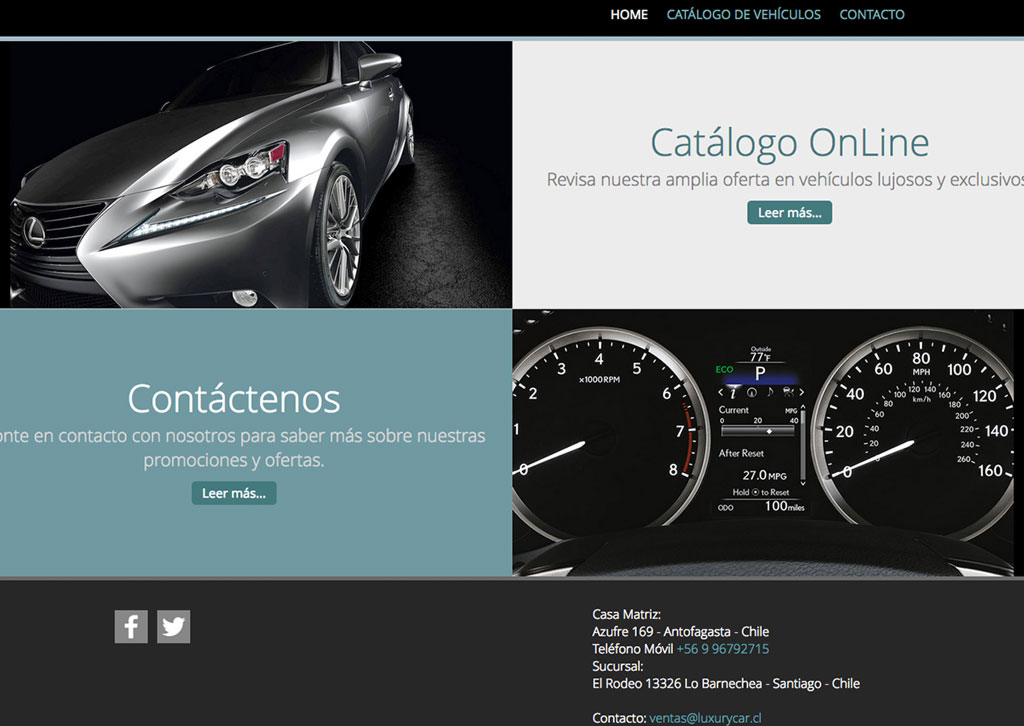Click the Lexus car photo
1024x726 pixels.
tap(256, 174)
